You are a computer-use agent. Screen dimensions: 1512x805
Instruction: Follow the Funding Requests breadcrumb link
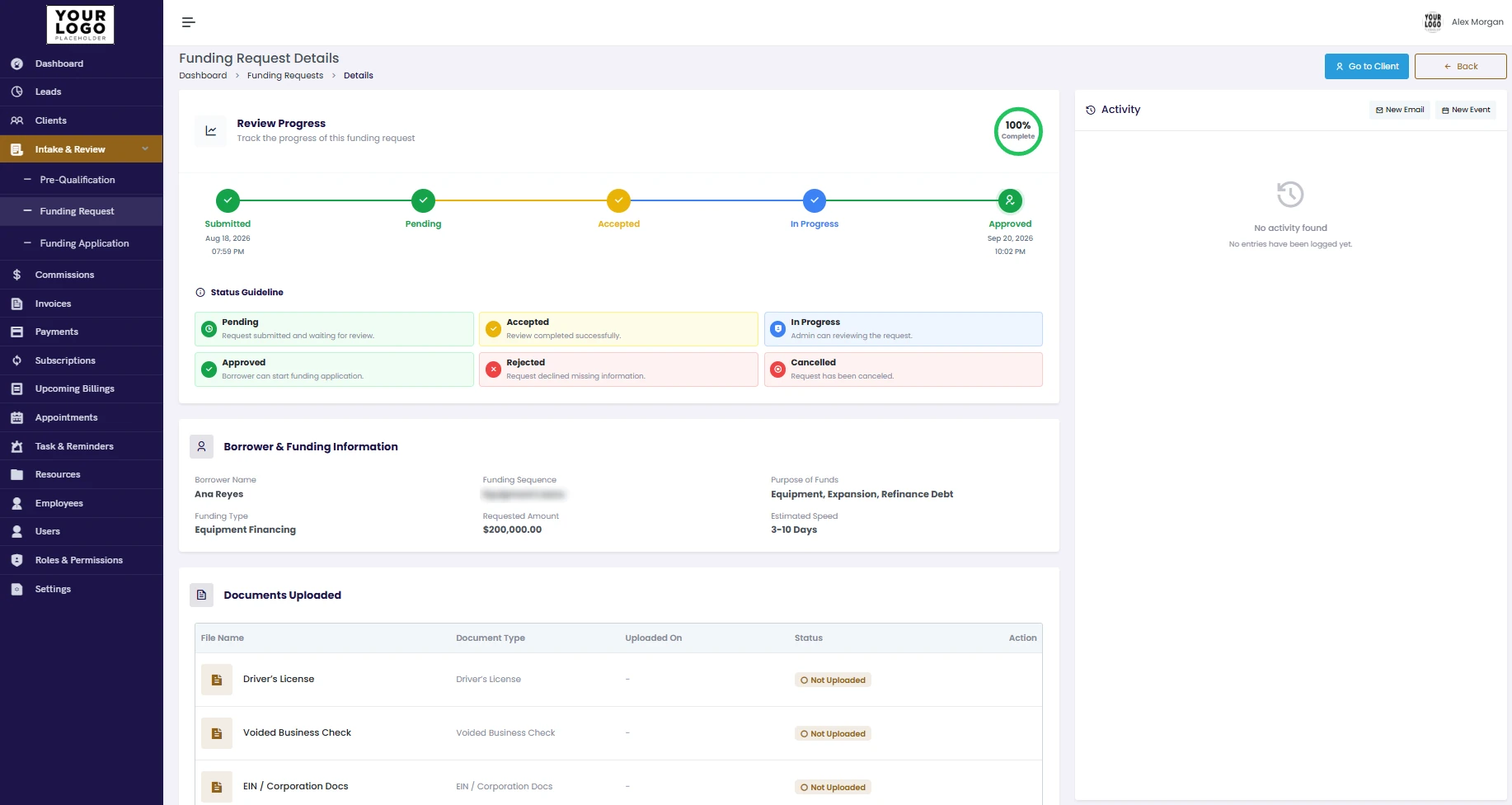coord(285,75)
